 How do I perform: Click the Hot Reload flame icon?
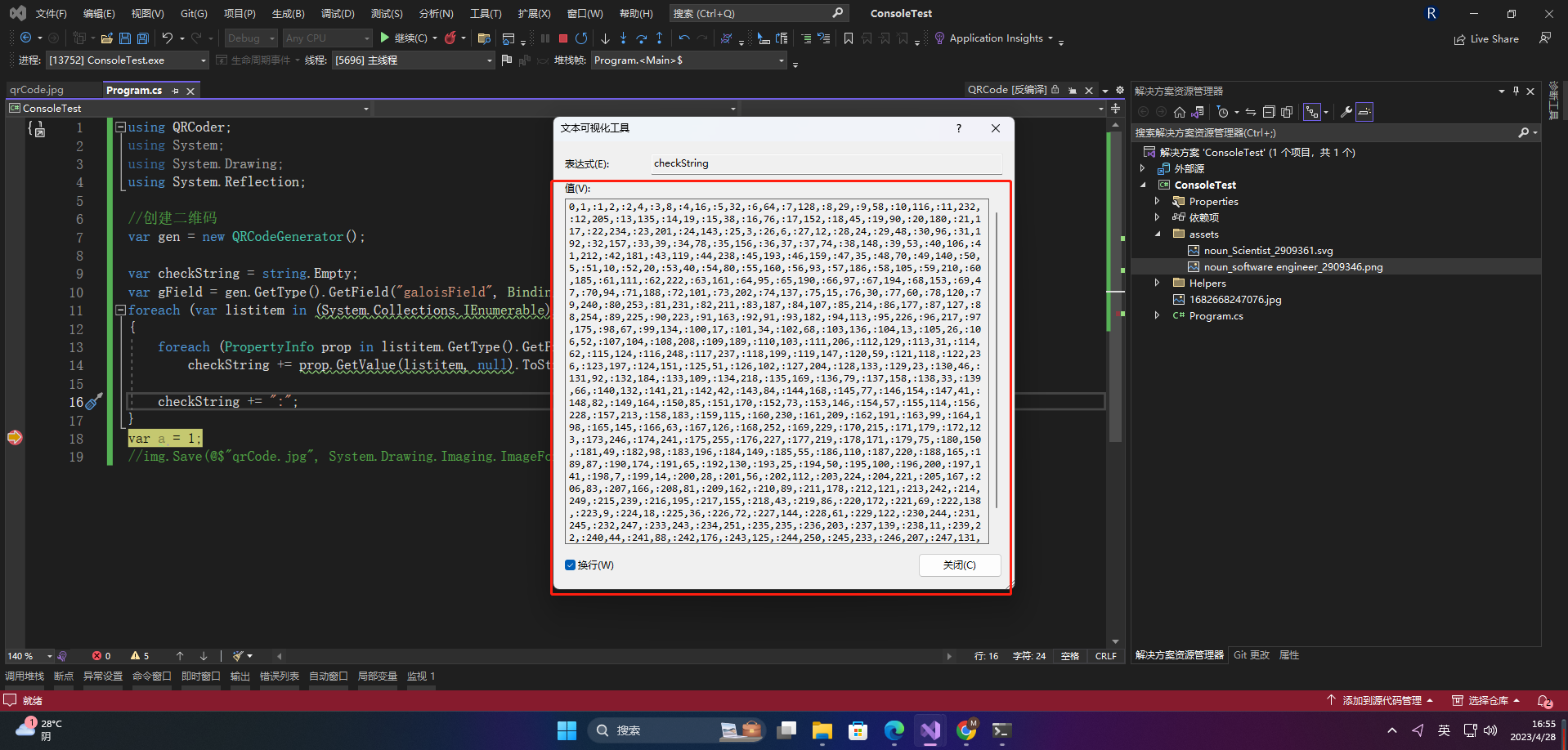point(450,38)
